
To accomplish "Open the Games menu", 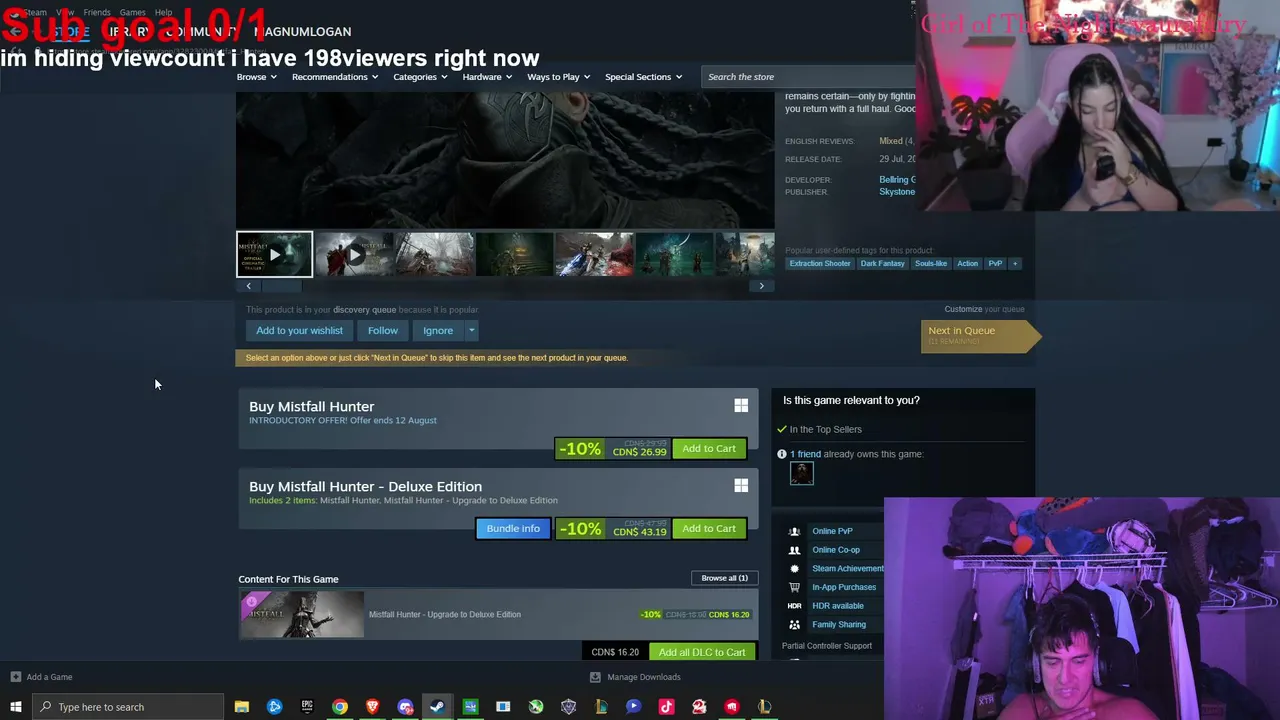I will (x=133, y=13).
